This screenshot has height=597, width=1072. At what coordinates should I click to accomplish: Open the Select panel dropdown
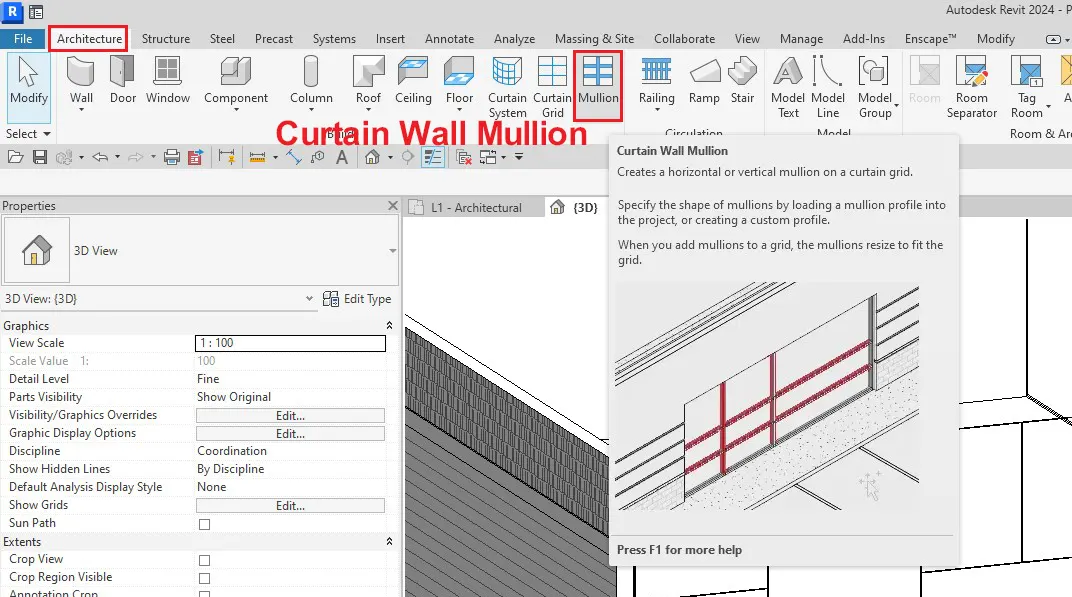pos(28,133)
